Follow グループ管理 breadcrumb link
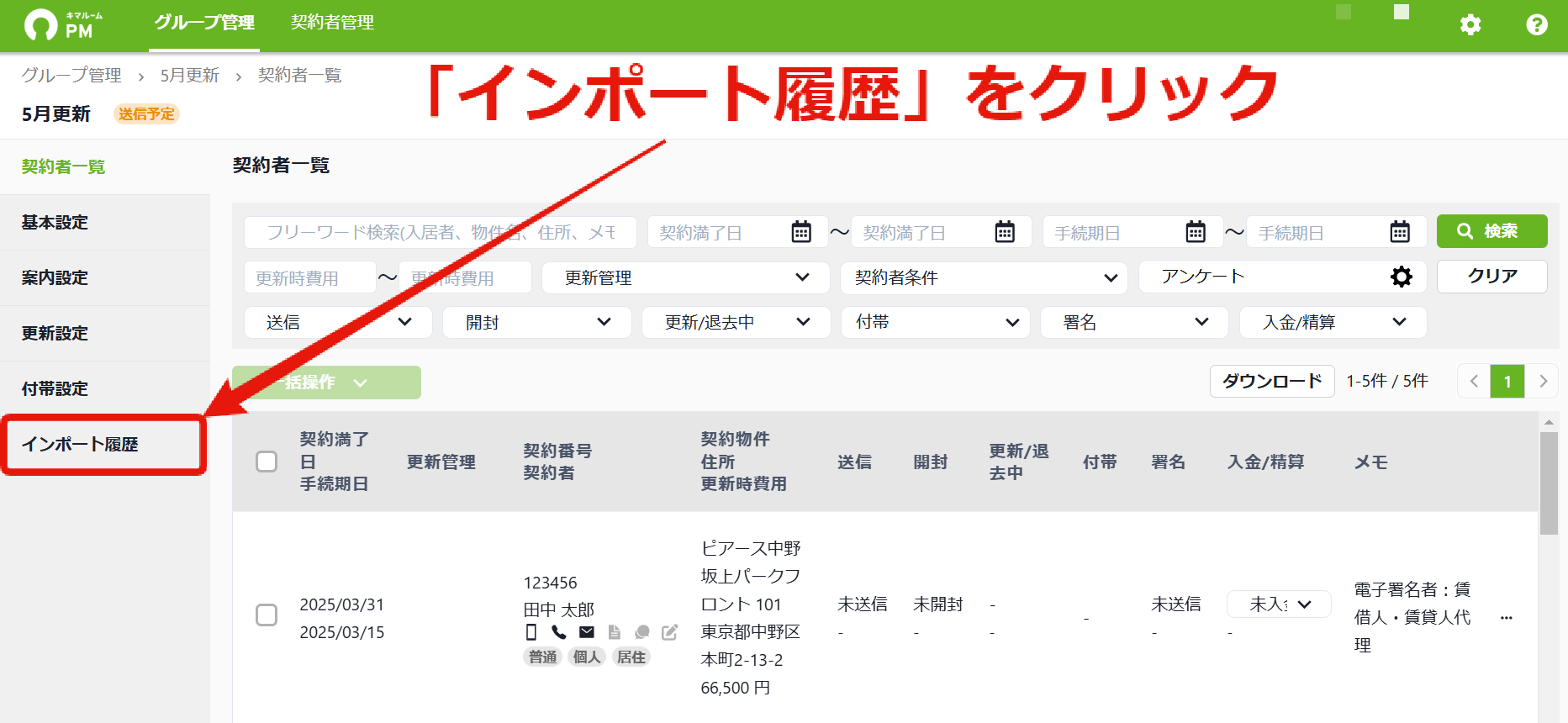The width and height of the screenshot is (1568, 723). [x=71, y=75]
